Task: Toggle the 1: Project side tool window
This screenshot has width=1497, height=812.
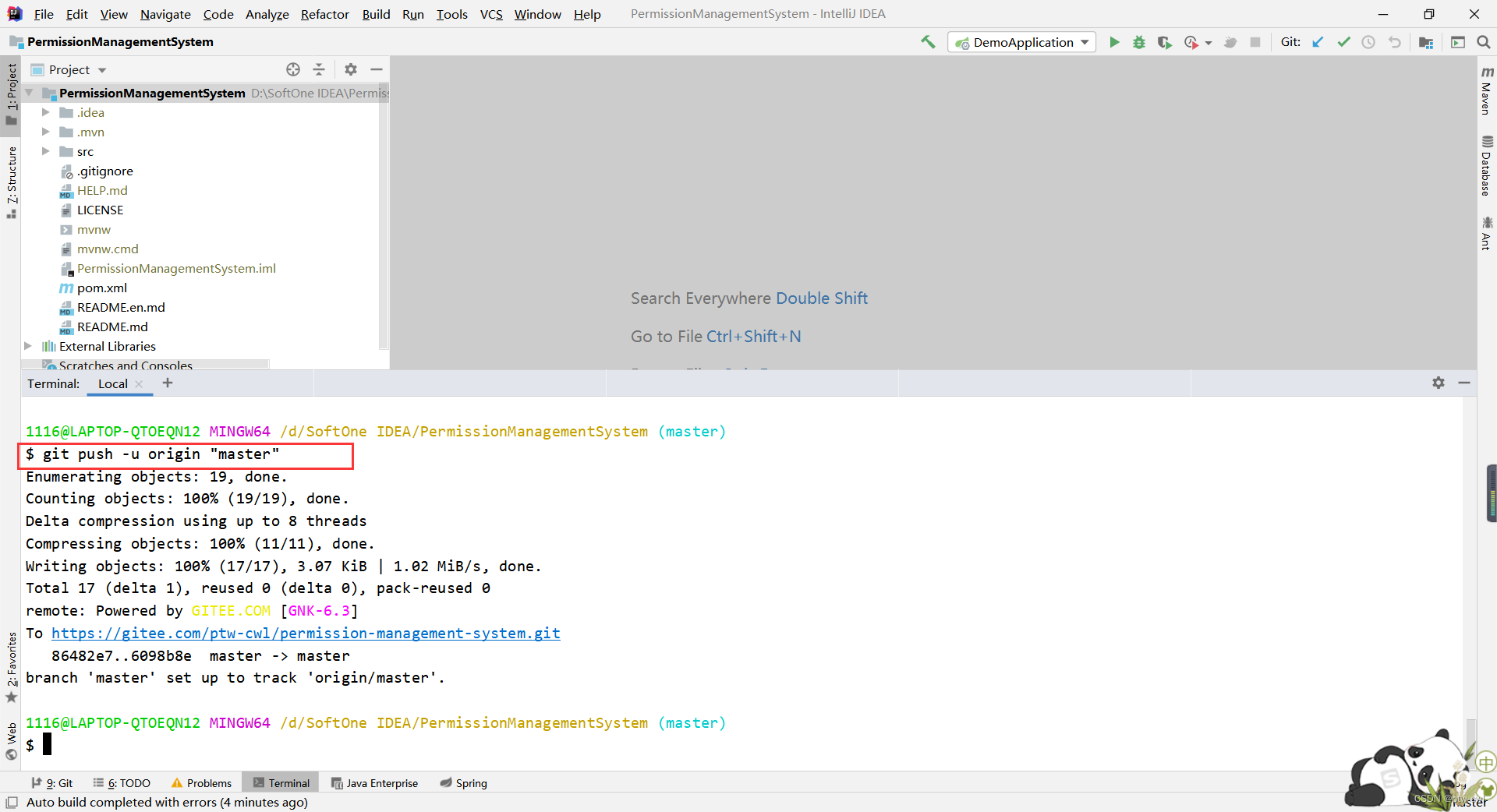Action: 11,94
